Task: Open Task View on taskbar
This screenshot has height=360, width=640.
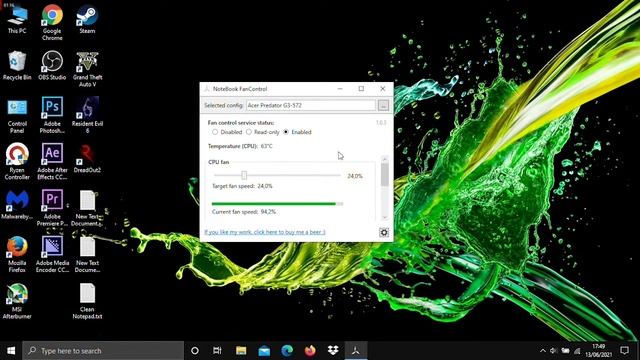Action: coord(217,351)
